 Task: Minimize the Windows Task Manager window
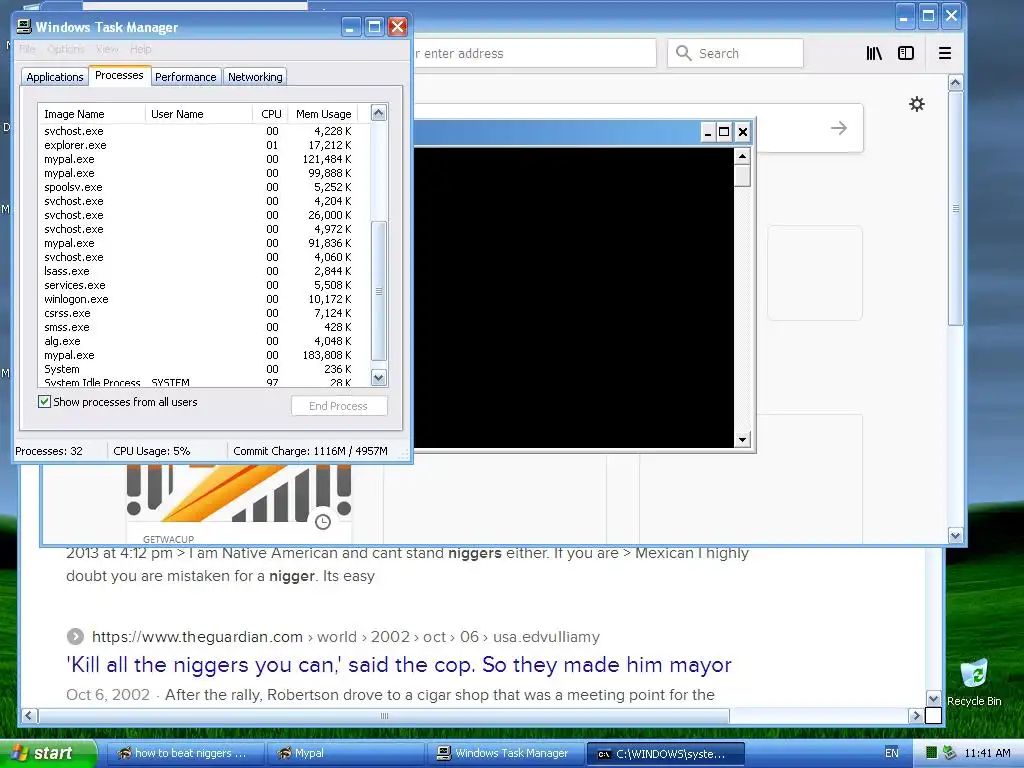(351, 27)
